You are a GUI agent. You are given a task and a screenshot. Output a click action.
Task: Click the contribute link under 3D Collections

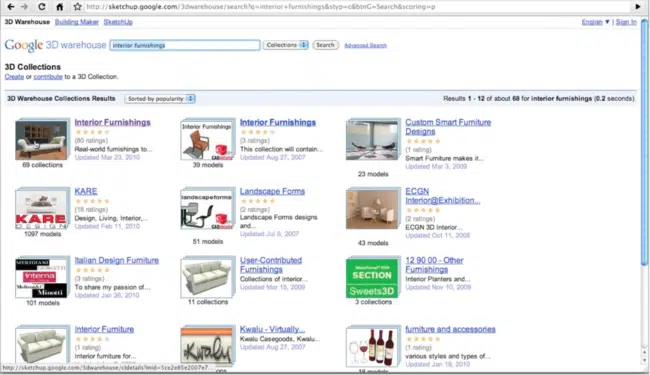pos(48,77)
